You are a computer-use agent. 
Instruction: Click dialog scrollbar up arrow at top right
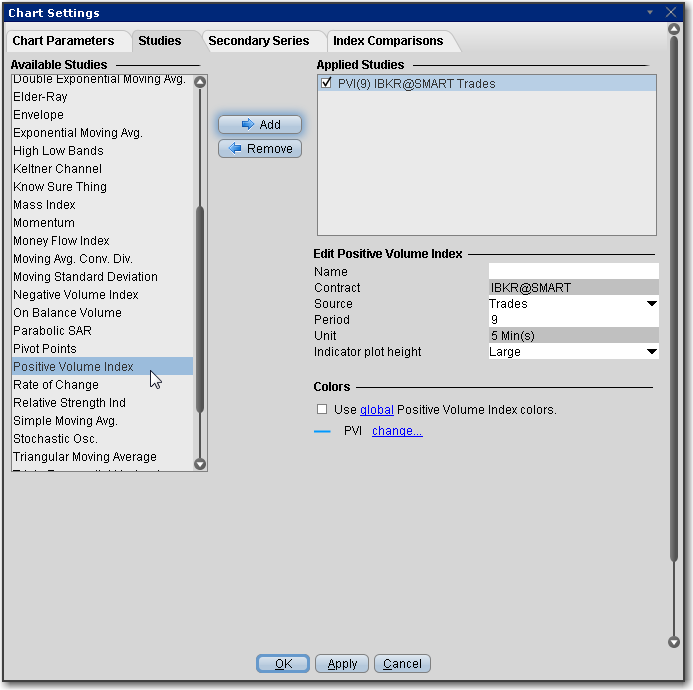674,30
